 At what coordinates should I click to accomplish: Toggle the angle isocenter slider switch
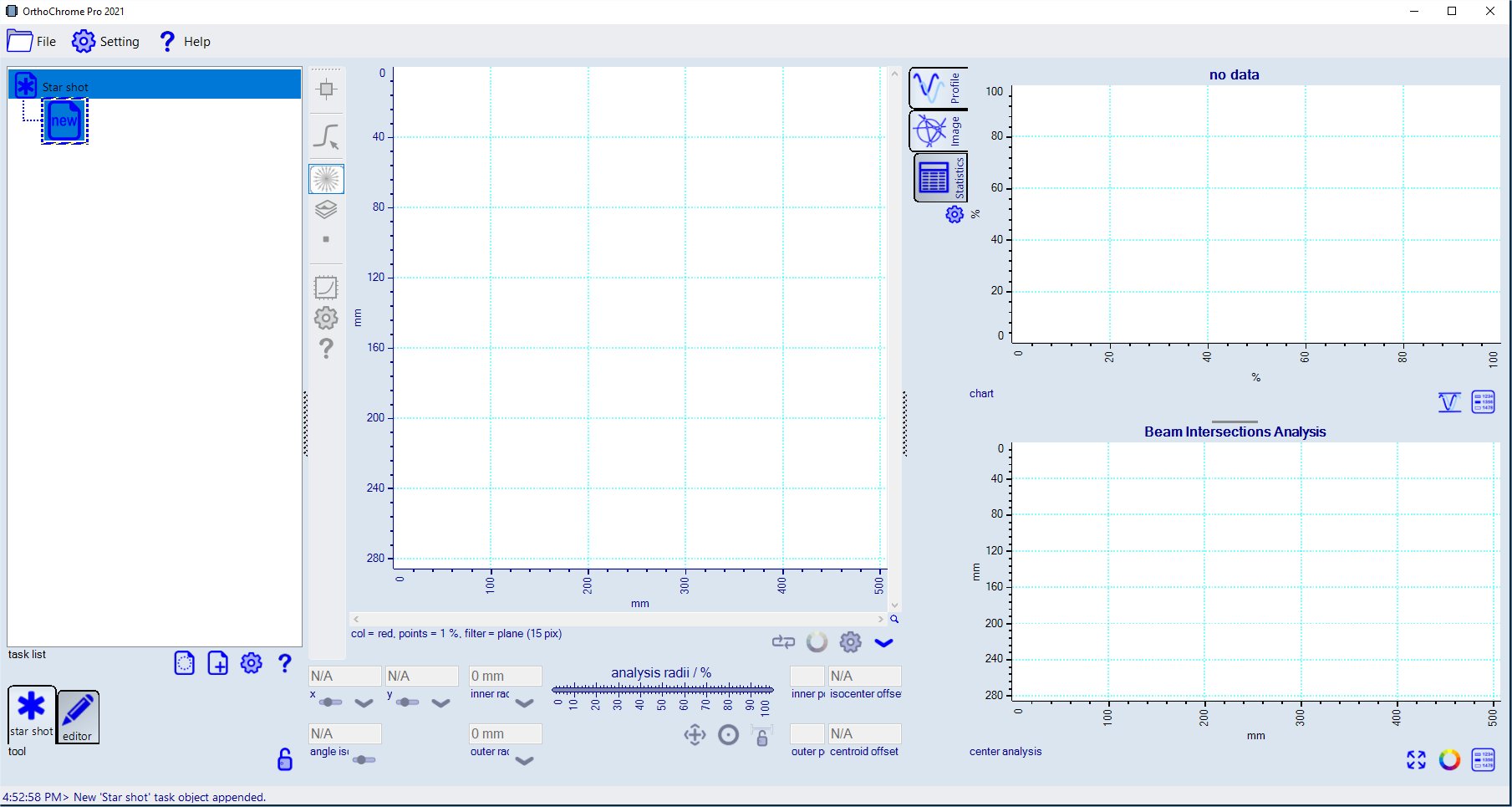pos(364,760)
